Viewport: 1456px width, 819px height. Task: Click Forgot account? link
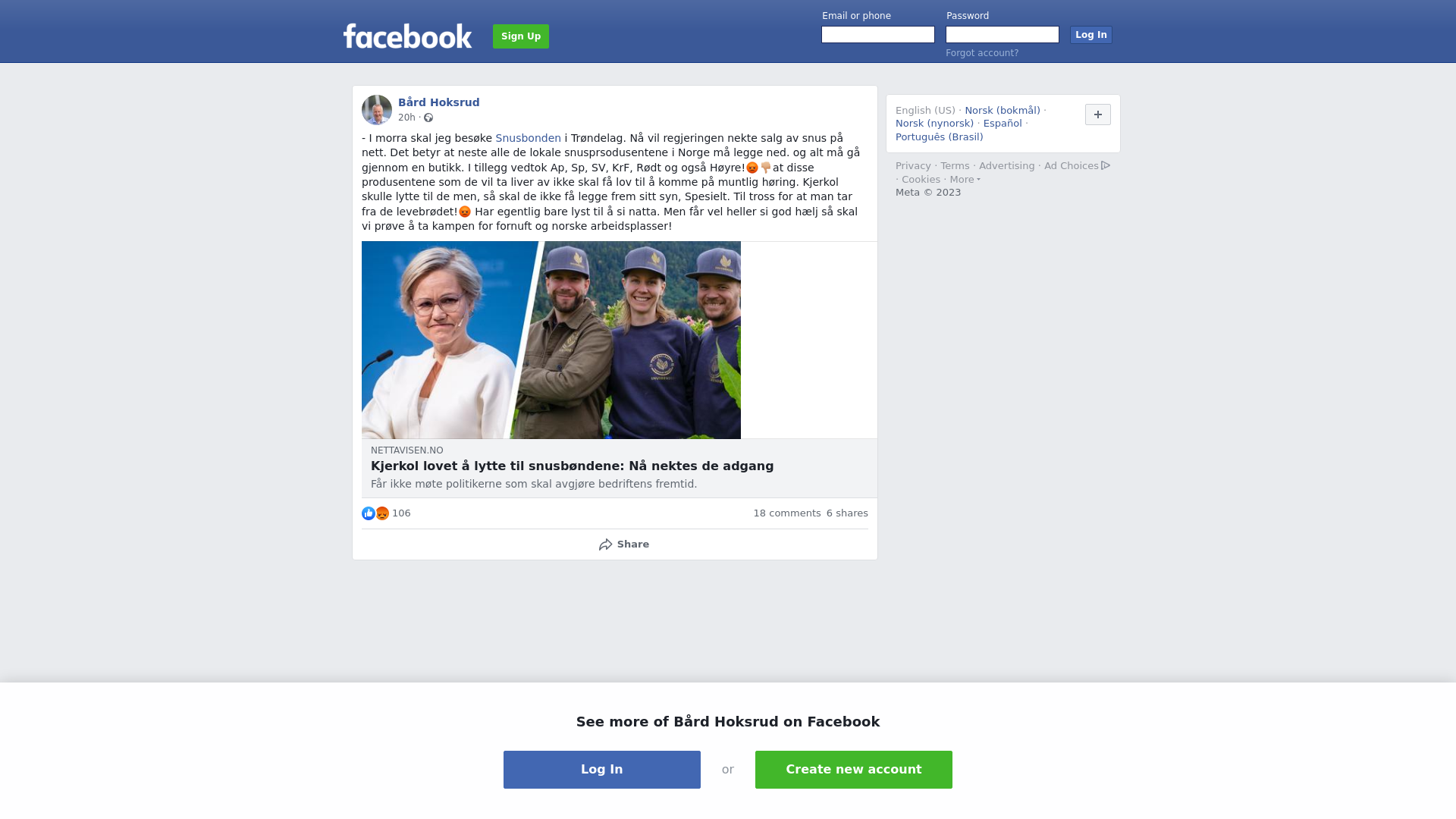coord(982,53)
